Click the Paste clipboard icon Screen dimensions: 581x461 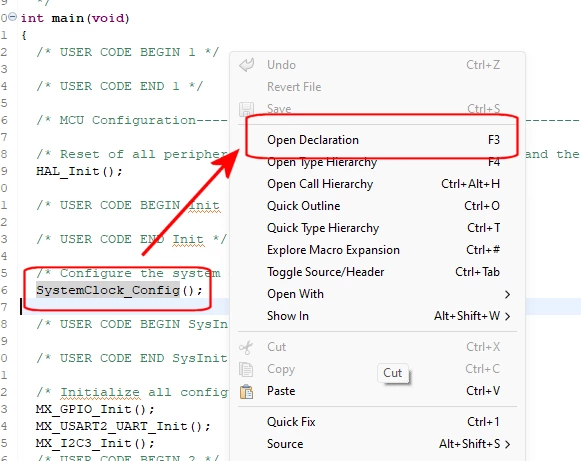pyautogui.click(x=246, y=391)
